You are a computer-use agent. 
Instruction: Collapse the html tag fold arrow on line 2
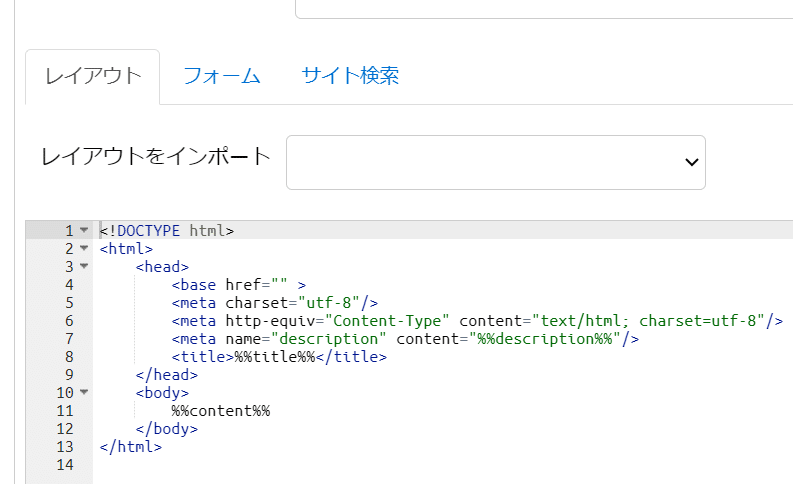pos(84,248)
